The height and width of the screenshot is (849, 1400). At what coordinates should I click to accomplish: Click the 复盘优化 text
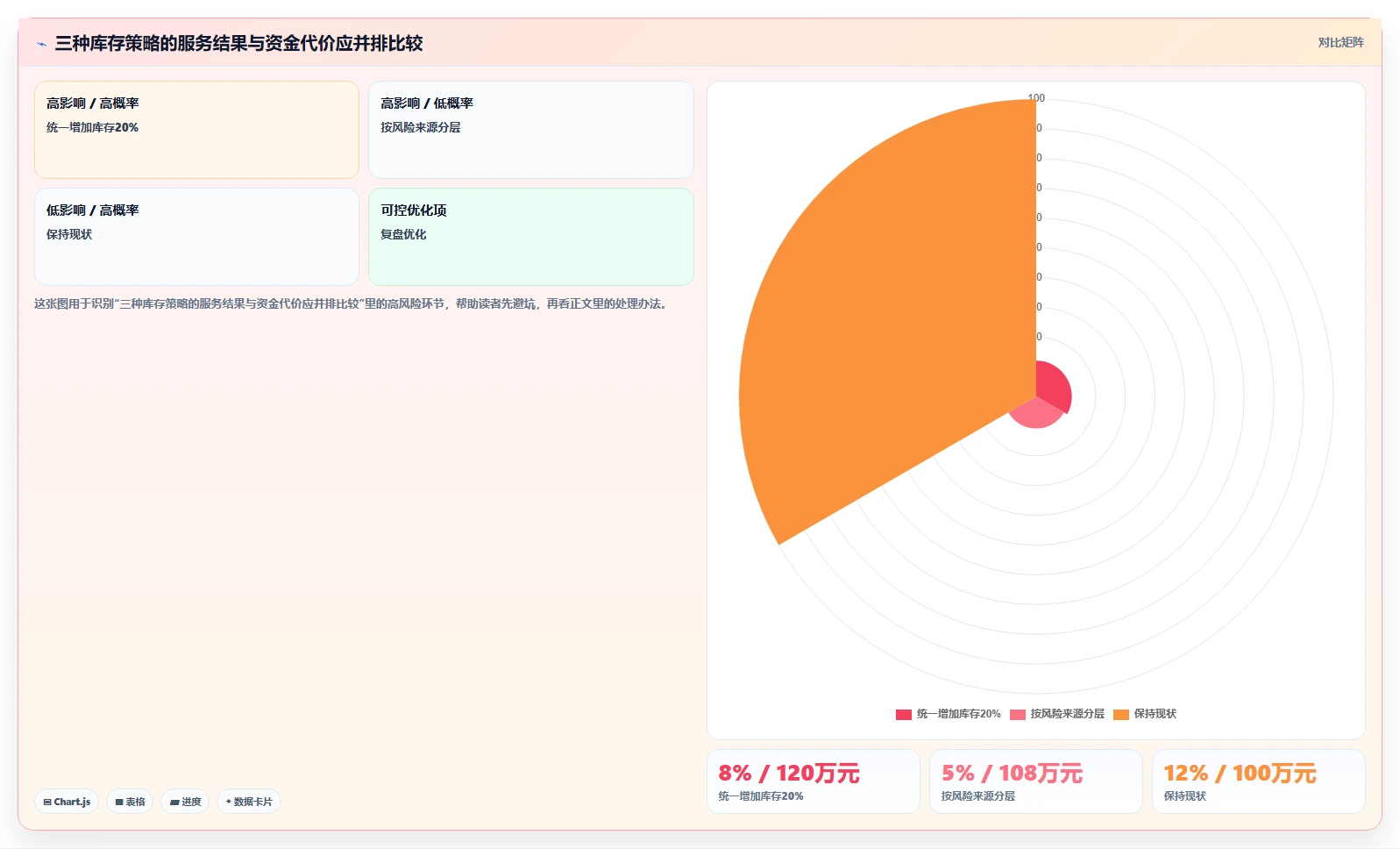[403, 234]
